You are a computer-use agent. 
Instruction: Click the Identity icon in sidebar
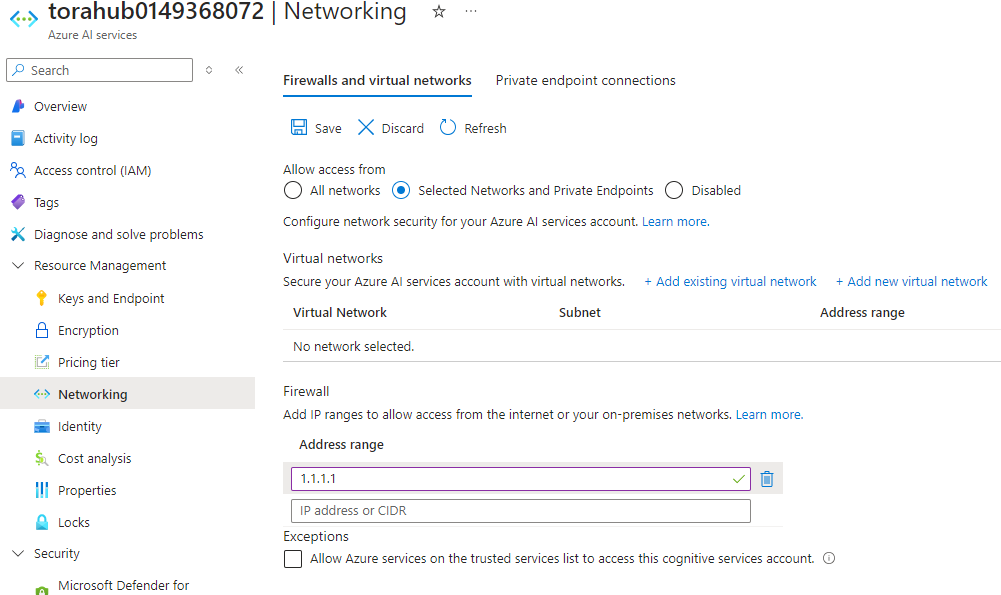pyautogui.click(x=41, y=426)
